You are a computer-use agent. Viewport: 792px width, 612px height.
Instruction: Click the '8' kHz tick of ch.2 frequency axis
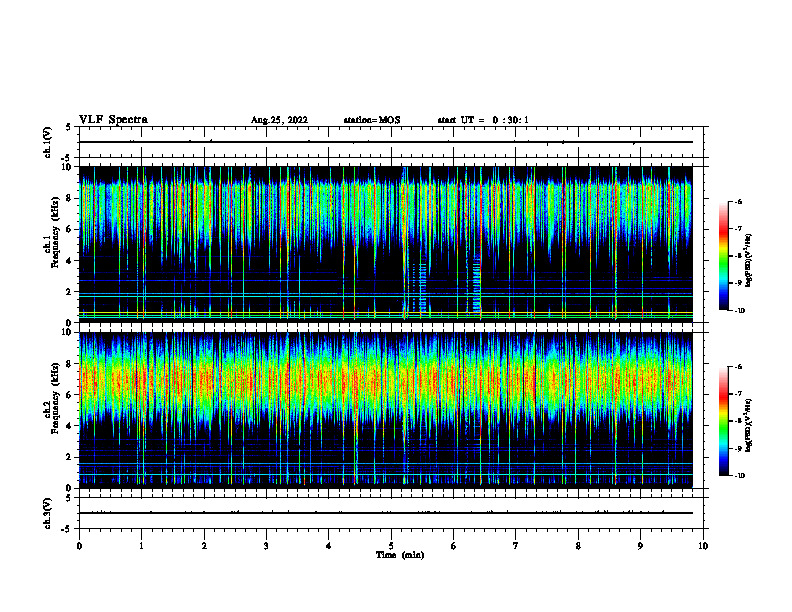tap(69, 364)
